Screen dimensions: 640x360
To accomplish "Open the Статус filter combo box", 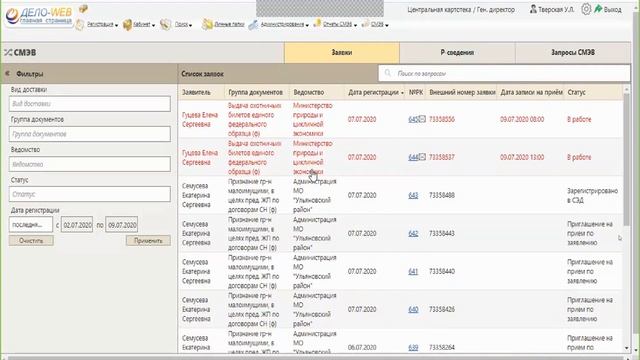I will [90, 194].
